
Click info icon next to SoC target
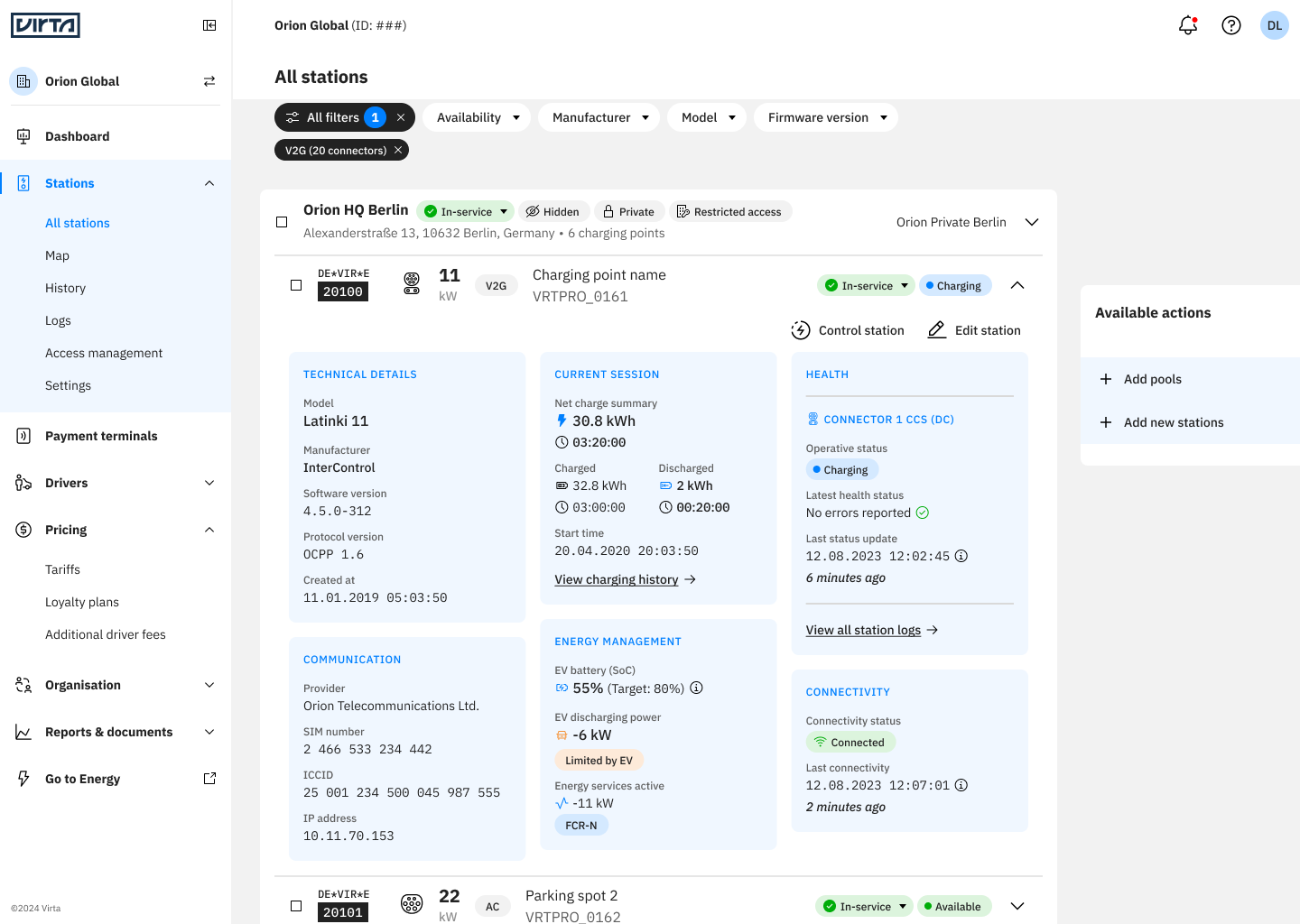click(697, 688)
